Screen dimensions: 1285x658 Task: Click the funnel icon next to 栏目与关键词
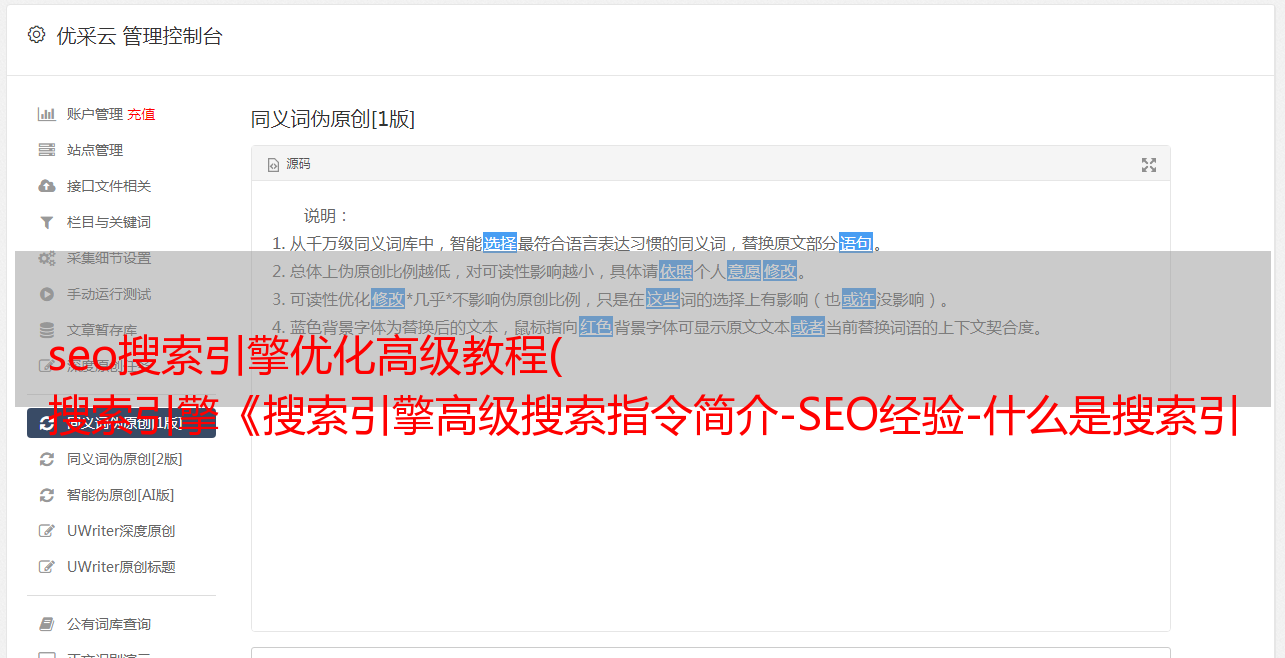(x=46, y=222)
